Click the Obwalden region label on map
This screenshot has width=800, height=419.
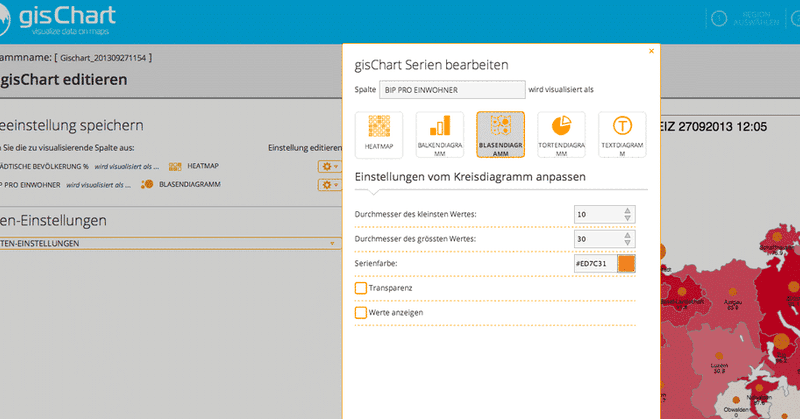click(736, 409)
